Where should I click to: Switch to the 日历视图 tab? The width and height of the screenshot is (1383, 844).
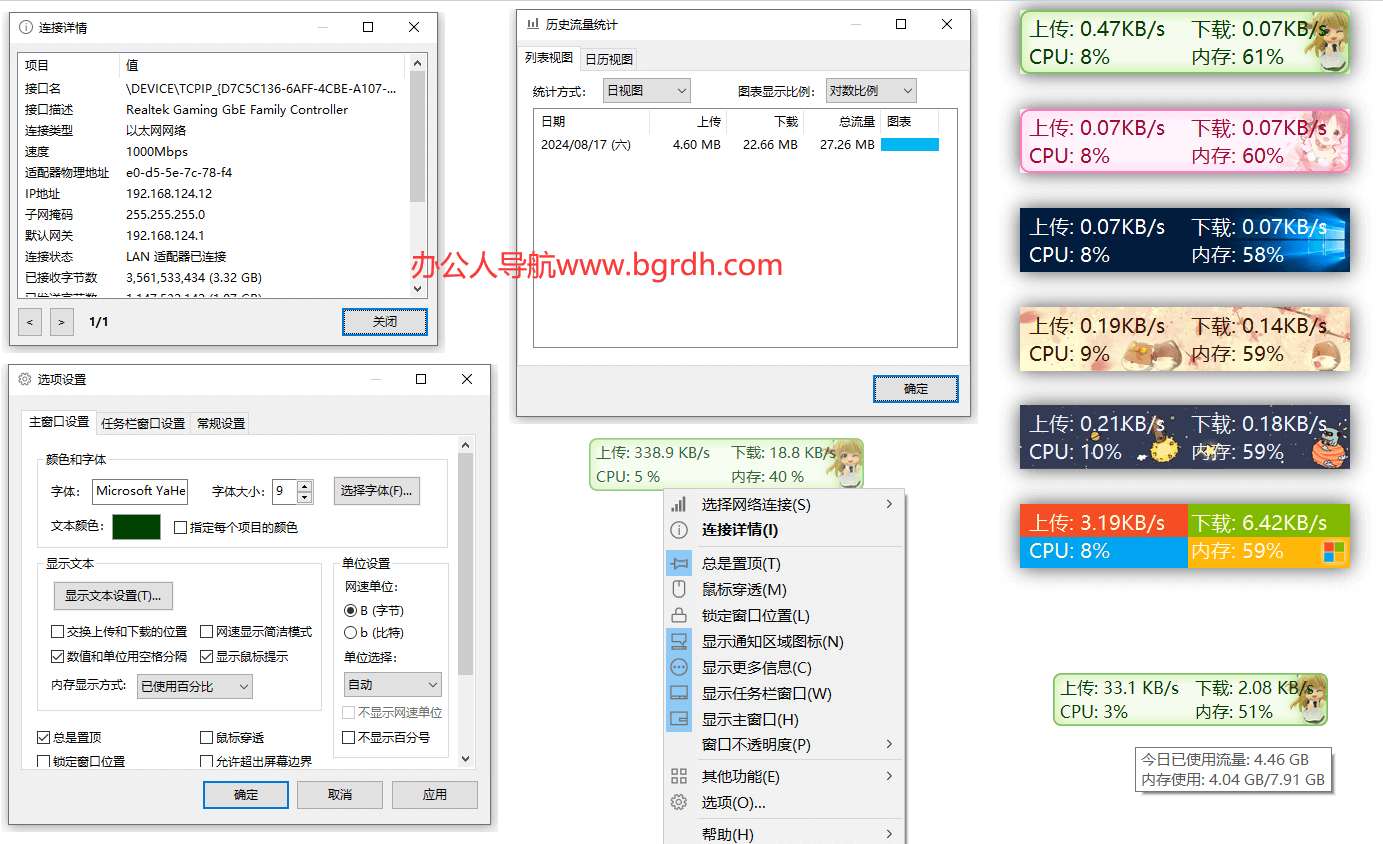tap(609, 59)
